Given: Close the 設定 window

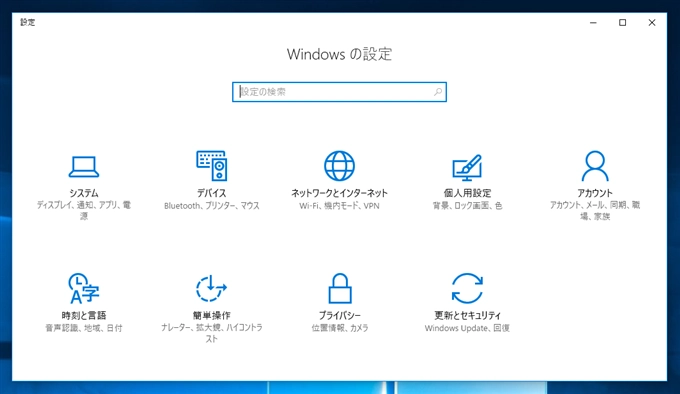Looking at the screenshot, I should click(x=652, y=23).
